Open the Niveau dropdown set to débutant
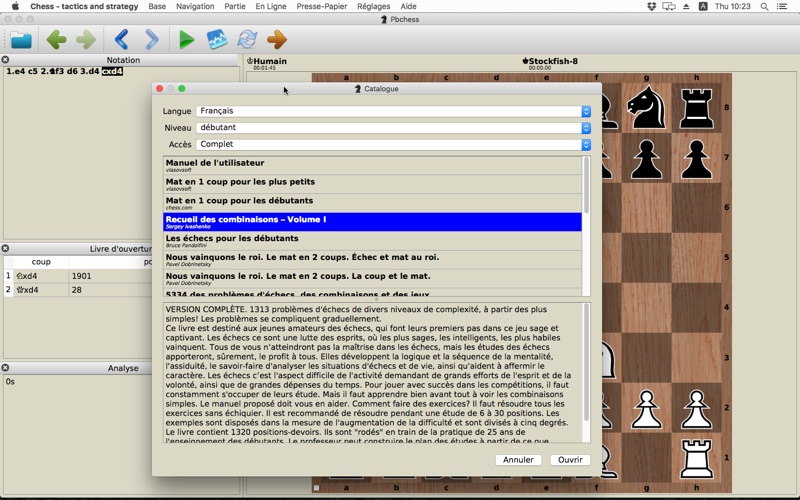 click(x=393, y=128)
